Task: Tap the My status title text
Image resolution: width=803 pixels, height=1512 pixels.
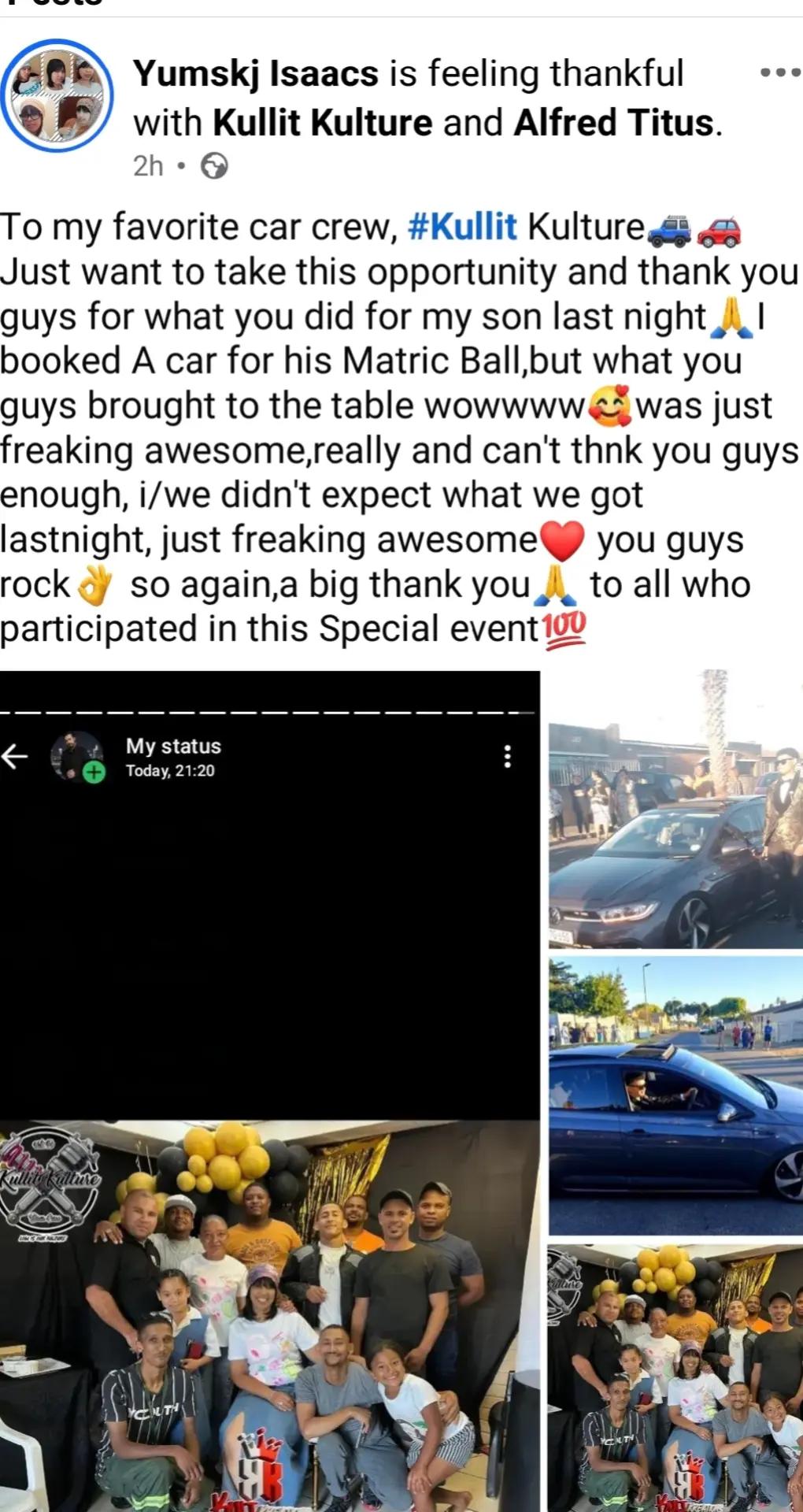Action: pyautogui.click(x=173, y=746)
